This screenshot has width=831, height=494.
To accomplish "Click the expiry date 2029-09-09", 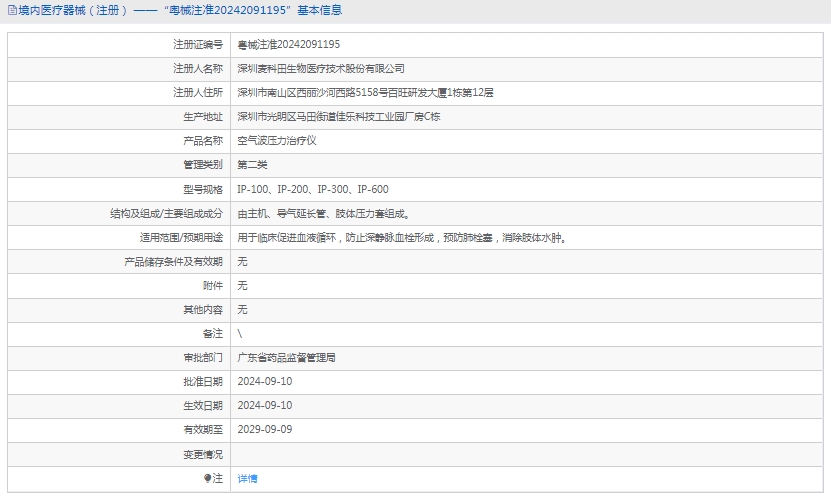I will pos(265,429).
